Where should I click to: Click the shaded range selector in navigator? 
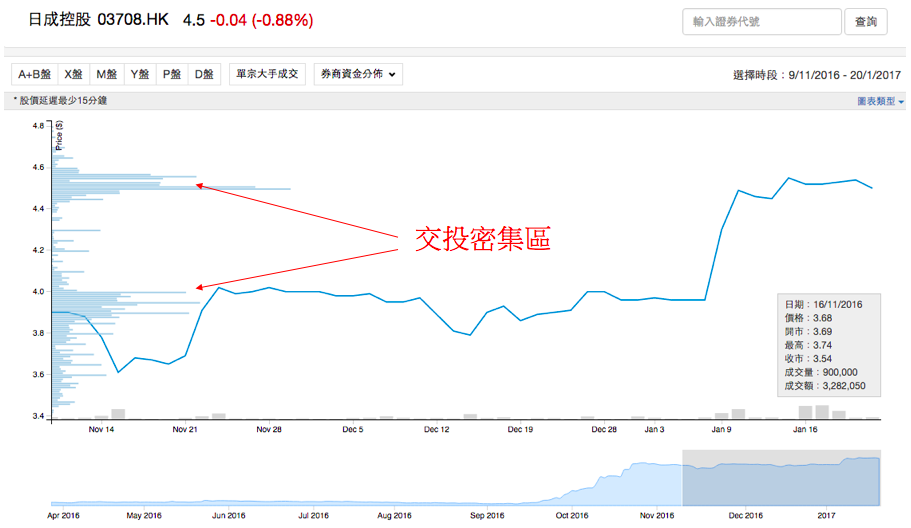tap(781, 478)
